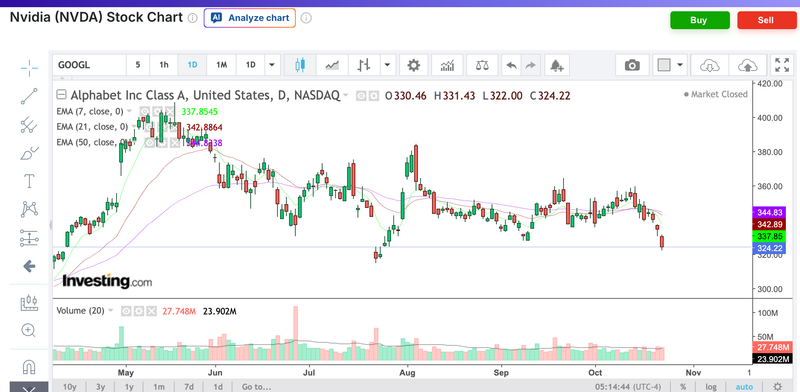Viewport: 800px width, 392px height.
Task: Undo the last chart action
Action: point(512,65)
